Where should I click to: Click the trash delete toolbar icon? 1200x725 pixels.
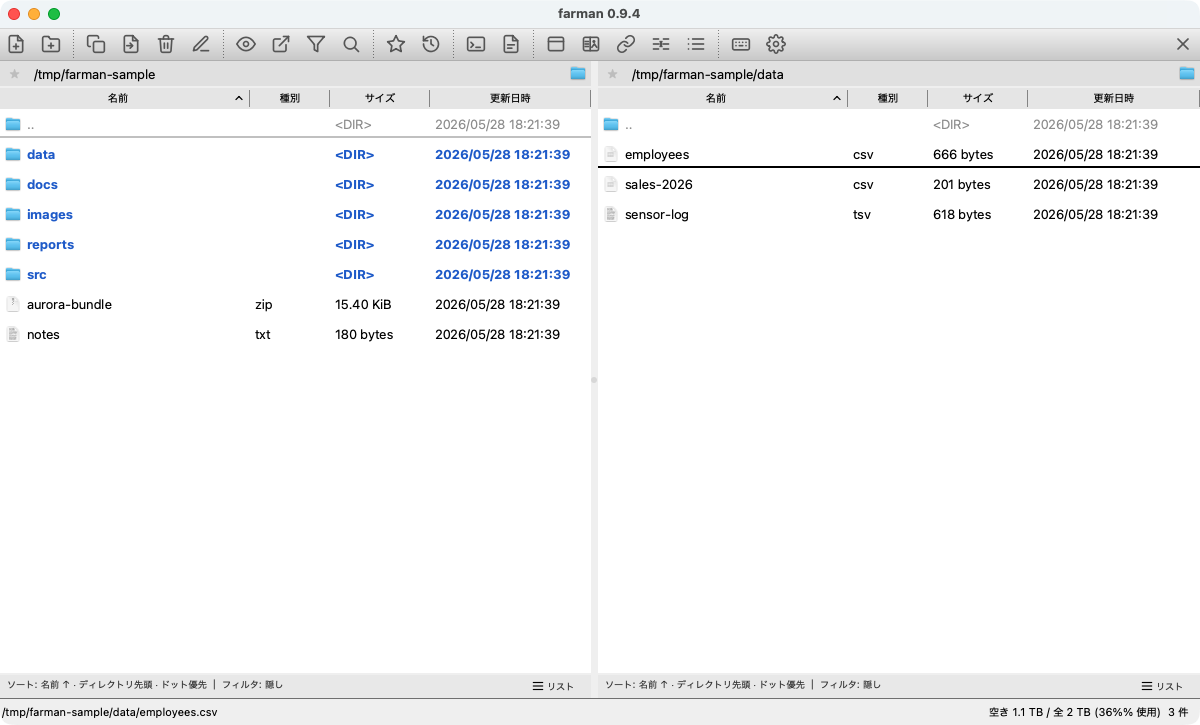coord(166,44)
